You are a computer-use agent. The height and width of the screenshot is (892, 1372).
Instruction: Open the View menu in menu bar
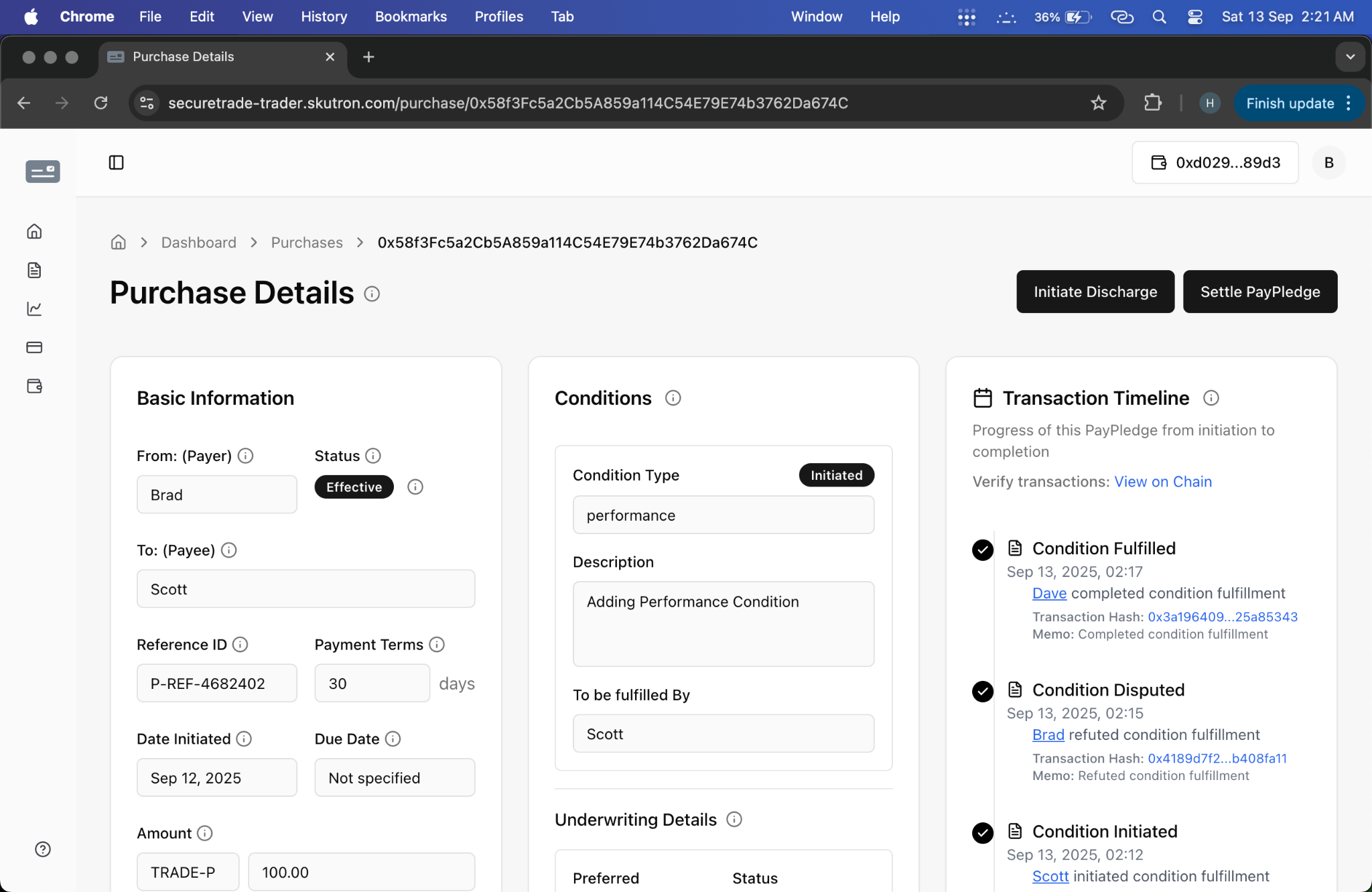point(257,16)
